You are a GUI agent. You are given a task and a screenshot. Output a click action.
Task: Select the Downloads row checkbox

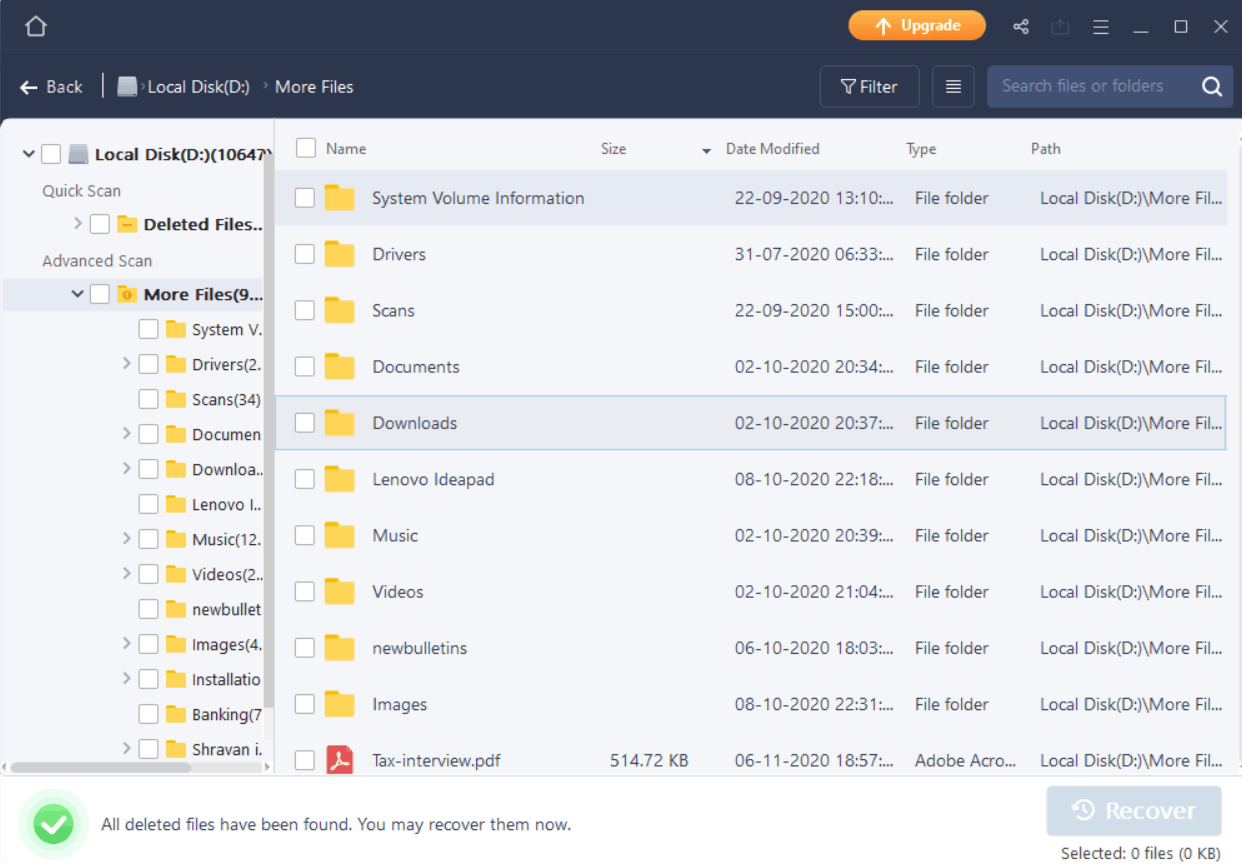coord(305,423)
